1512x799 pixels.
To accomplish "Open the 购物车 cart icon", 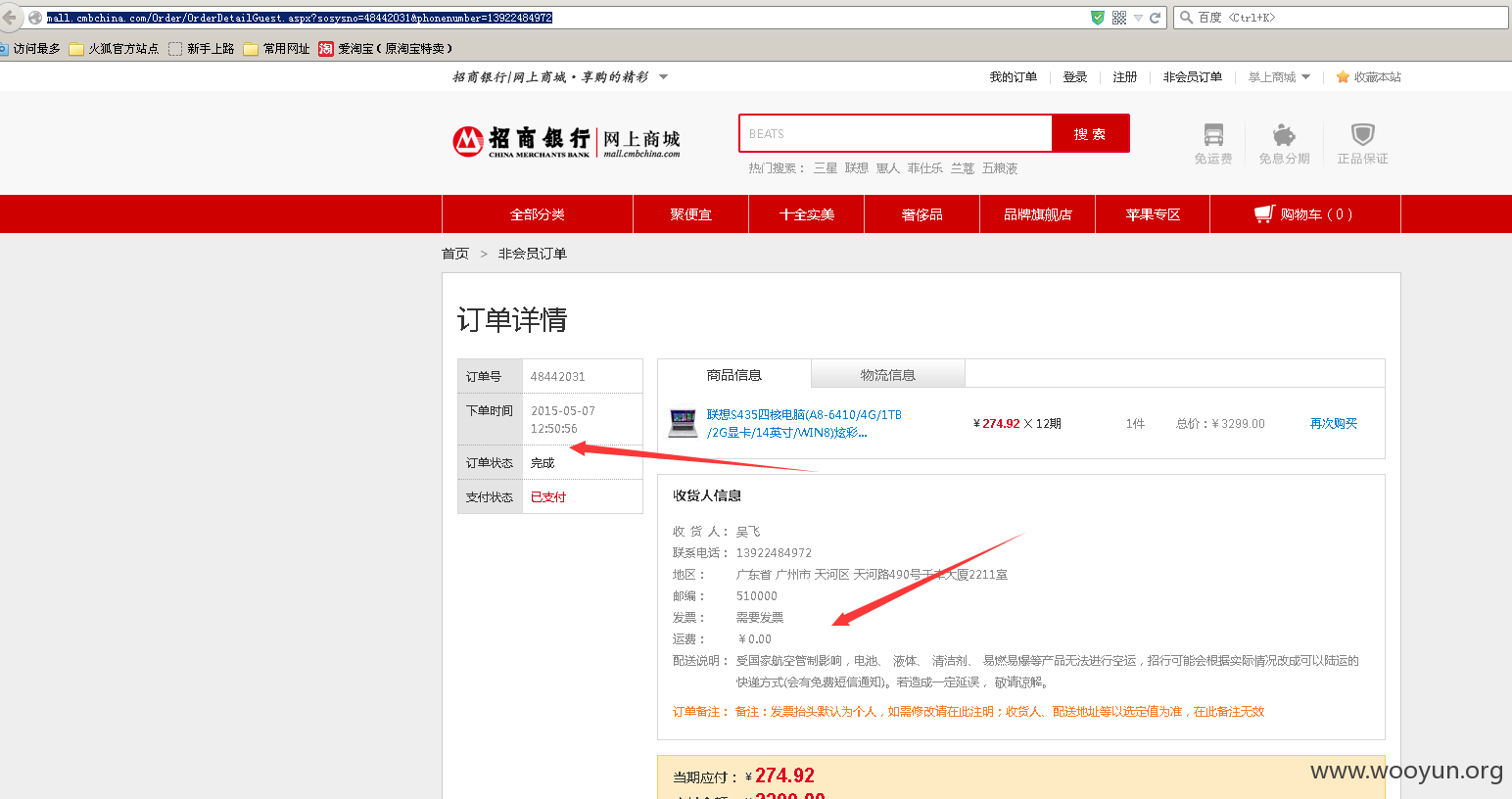I will point(1264,213).
